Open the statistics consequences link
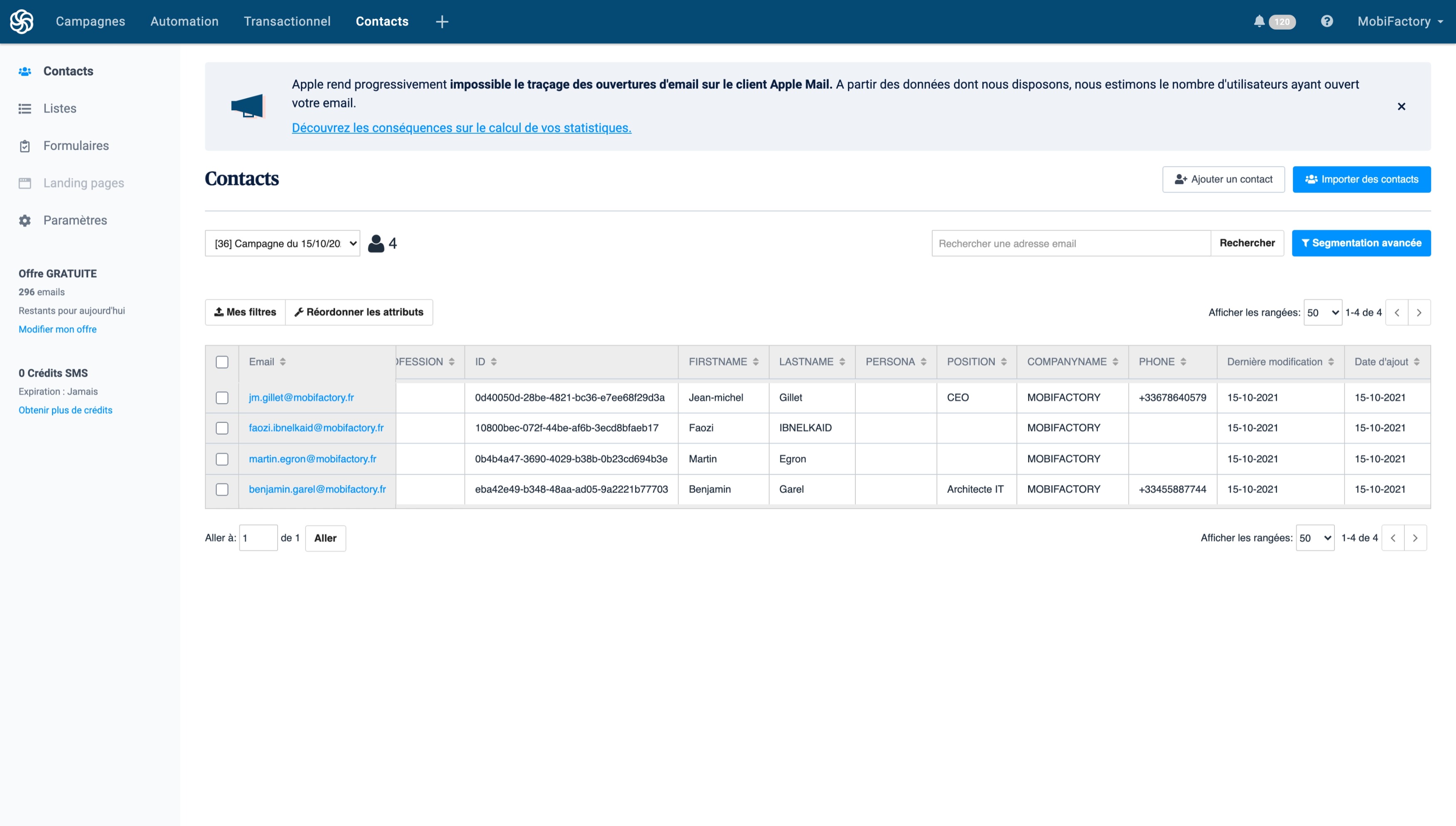Viewport: 1456px width, 826px height. 461,128
